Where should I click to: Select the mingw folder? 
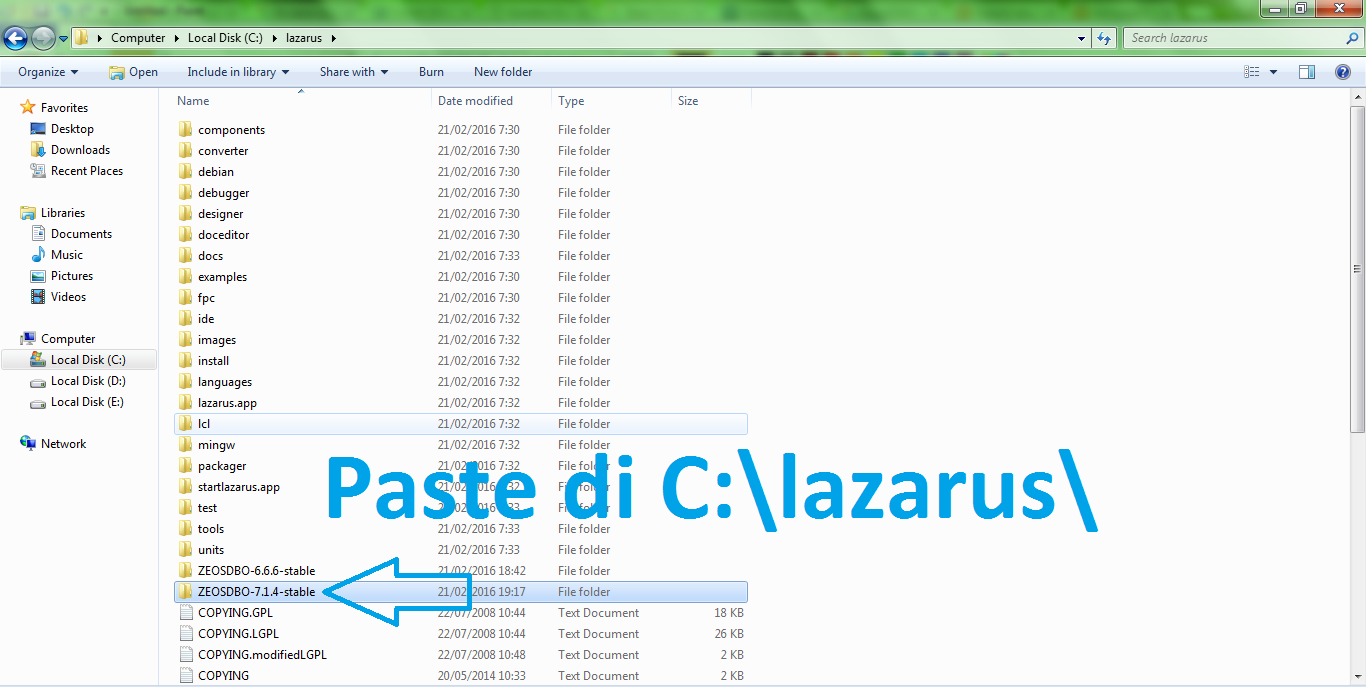[216, 445]
